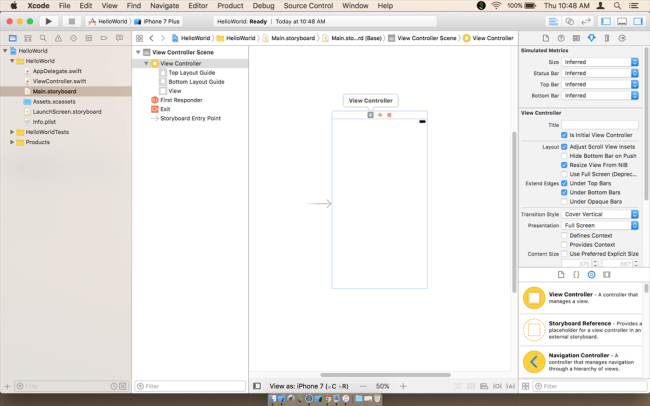Show the Media library icon
The height and width of the screenshot is (406, 650).
click(x=607, y=275)
